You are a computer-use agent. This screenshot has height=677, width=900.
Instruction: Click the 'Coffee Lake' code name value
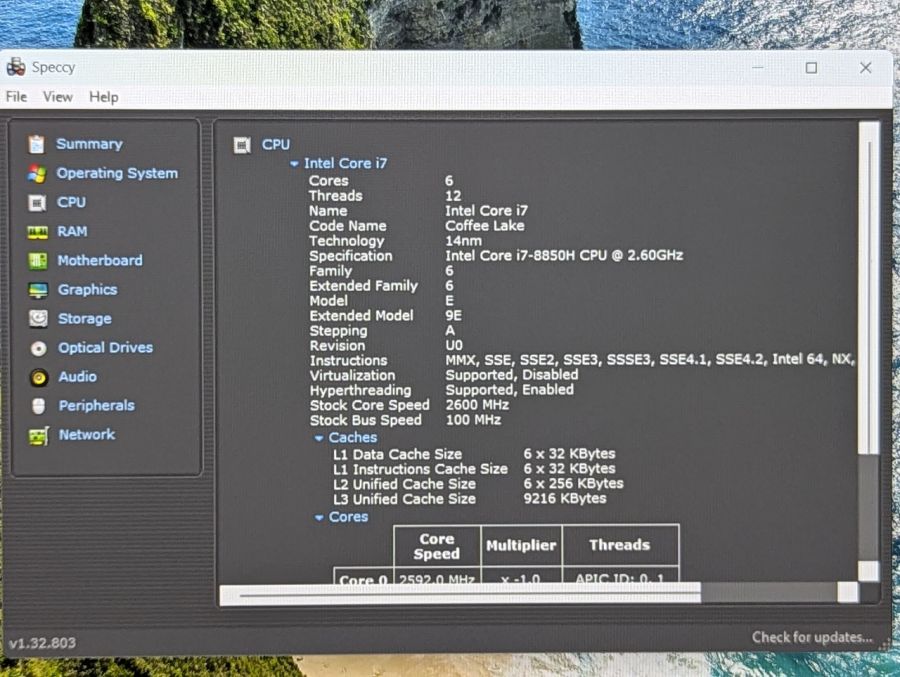click(485, 226)
